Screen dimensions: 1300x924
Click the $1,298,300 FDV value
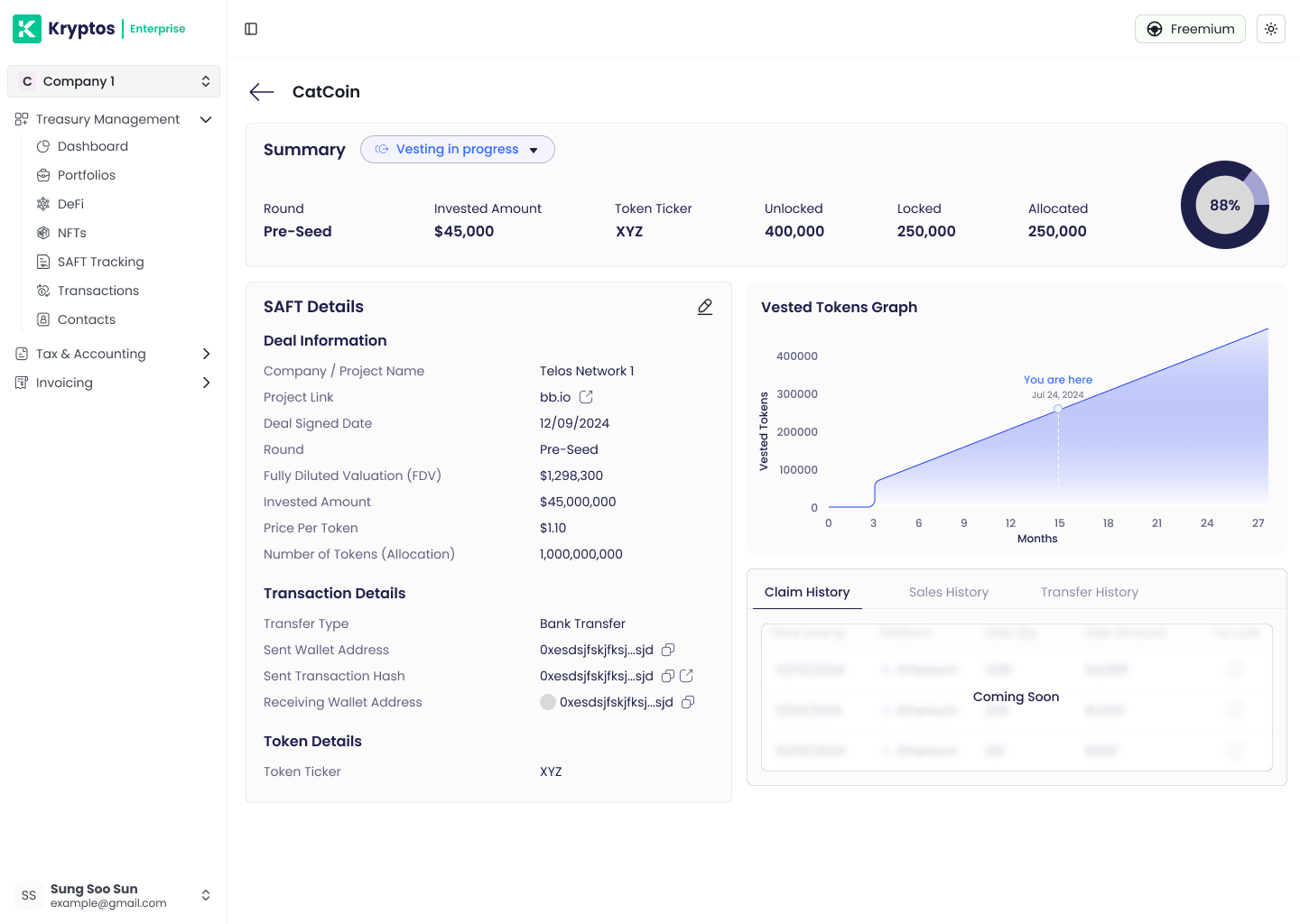coord(571,476)
